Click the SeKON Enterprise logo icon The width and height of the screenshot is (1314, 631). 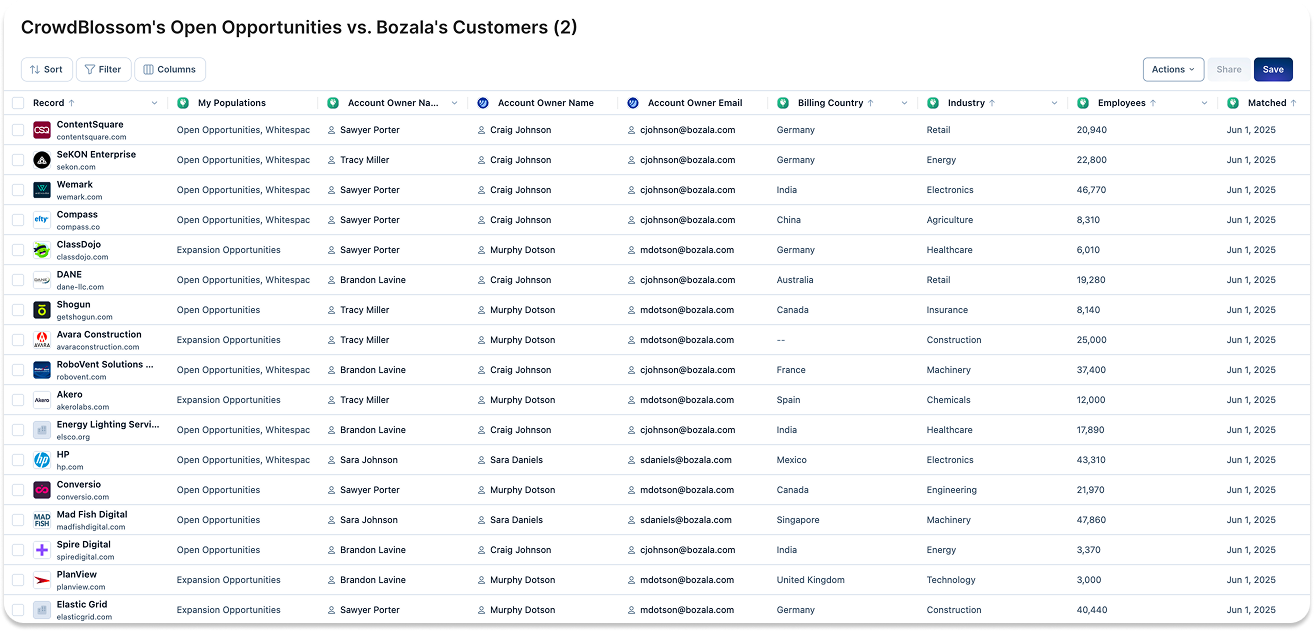42,160
